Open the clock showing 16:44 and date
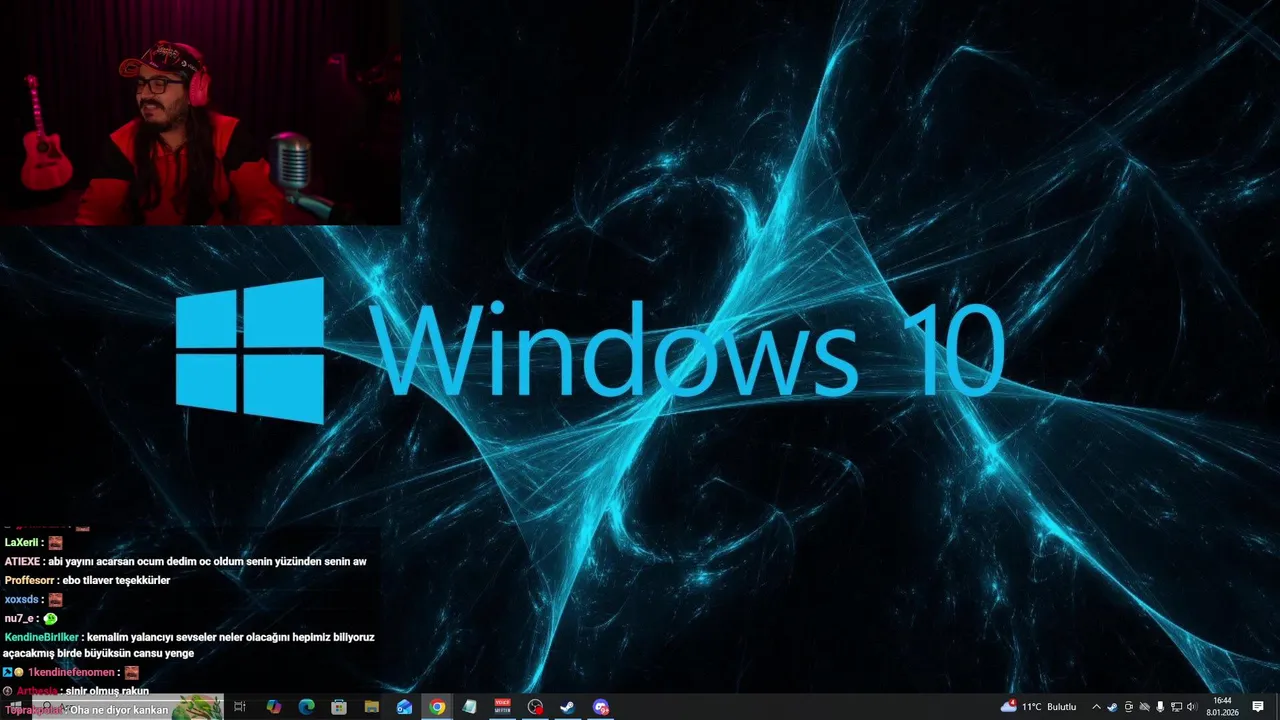Image resolution: width=1280 pixels, height=720 pixels. pyautogui.click(x=1222, y=707)
